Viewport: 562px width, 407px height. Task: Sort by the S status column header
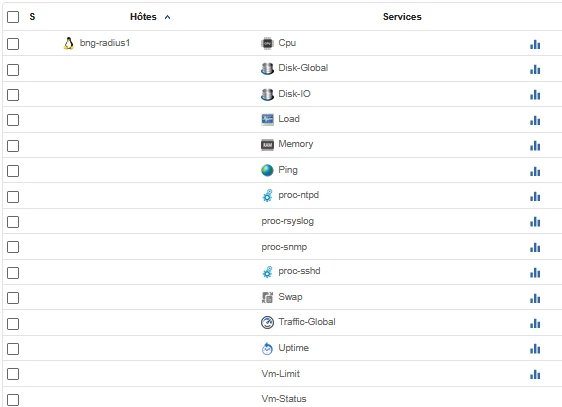(32, 16)
